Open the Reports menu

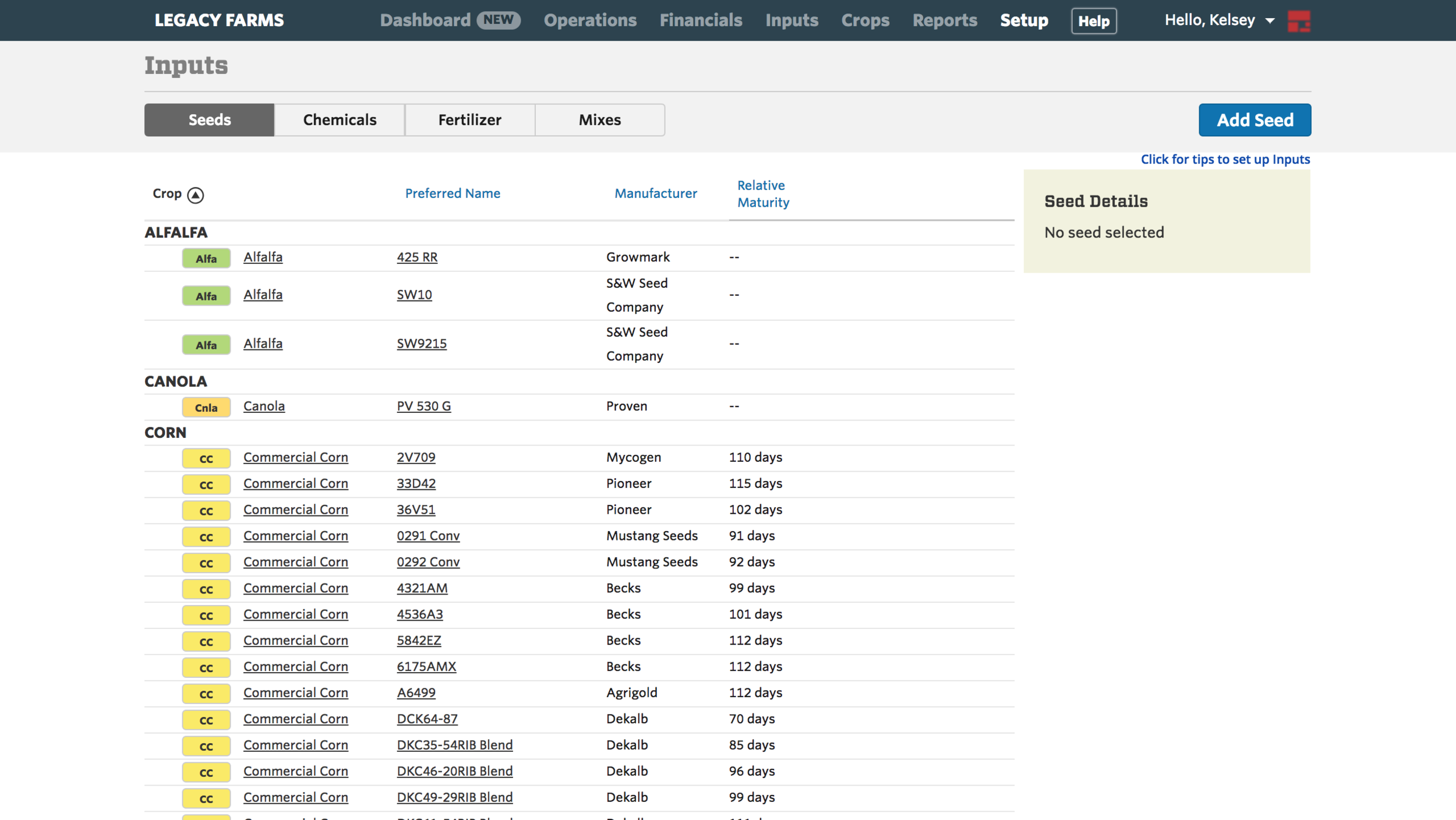point(945,20)
